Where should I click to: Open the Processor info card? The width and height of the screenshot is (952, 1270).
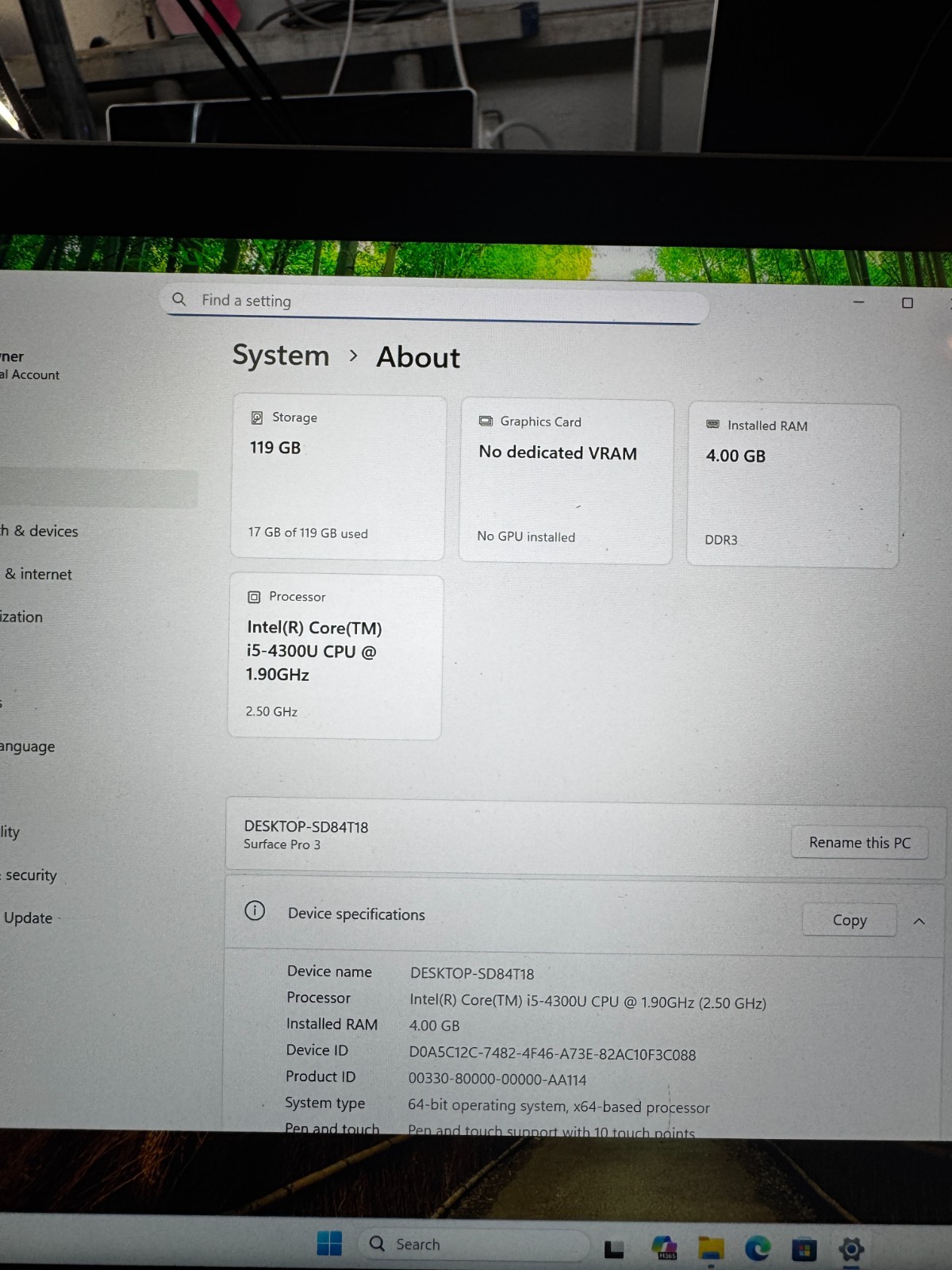pyautogui.click(x=336, y=657)
